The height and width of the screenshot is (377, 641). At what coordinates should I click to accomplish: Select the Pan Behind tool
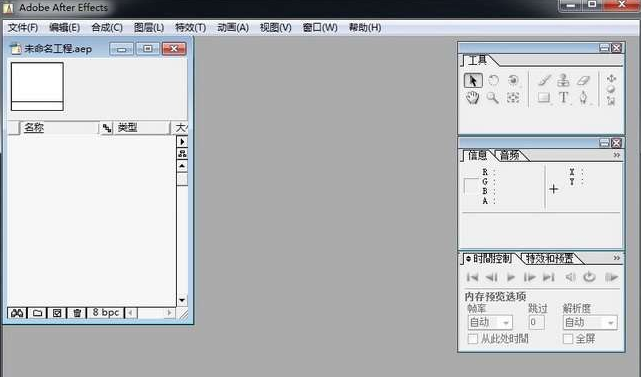click(x=513, y=98)
